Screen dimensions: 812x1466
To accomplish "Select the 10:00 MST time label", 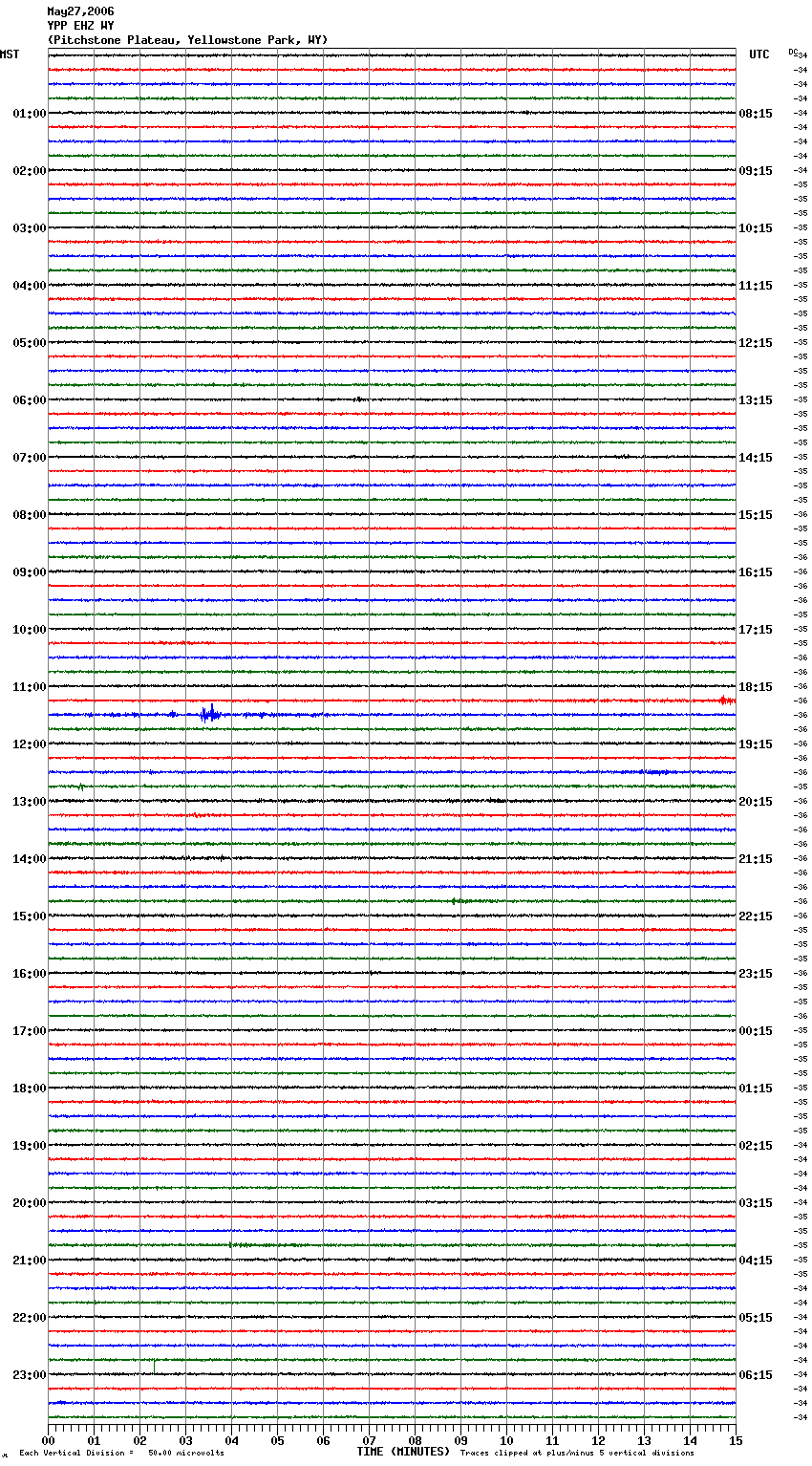I will pos(30,630).
